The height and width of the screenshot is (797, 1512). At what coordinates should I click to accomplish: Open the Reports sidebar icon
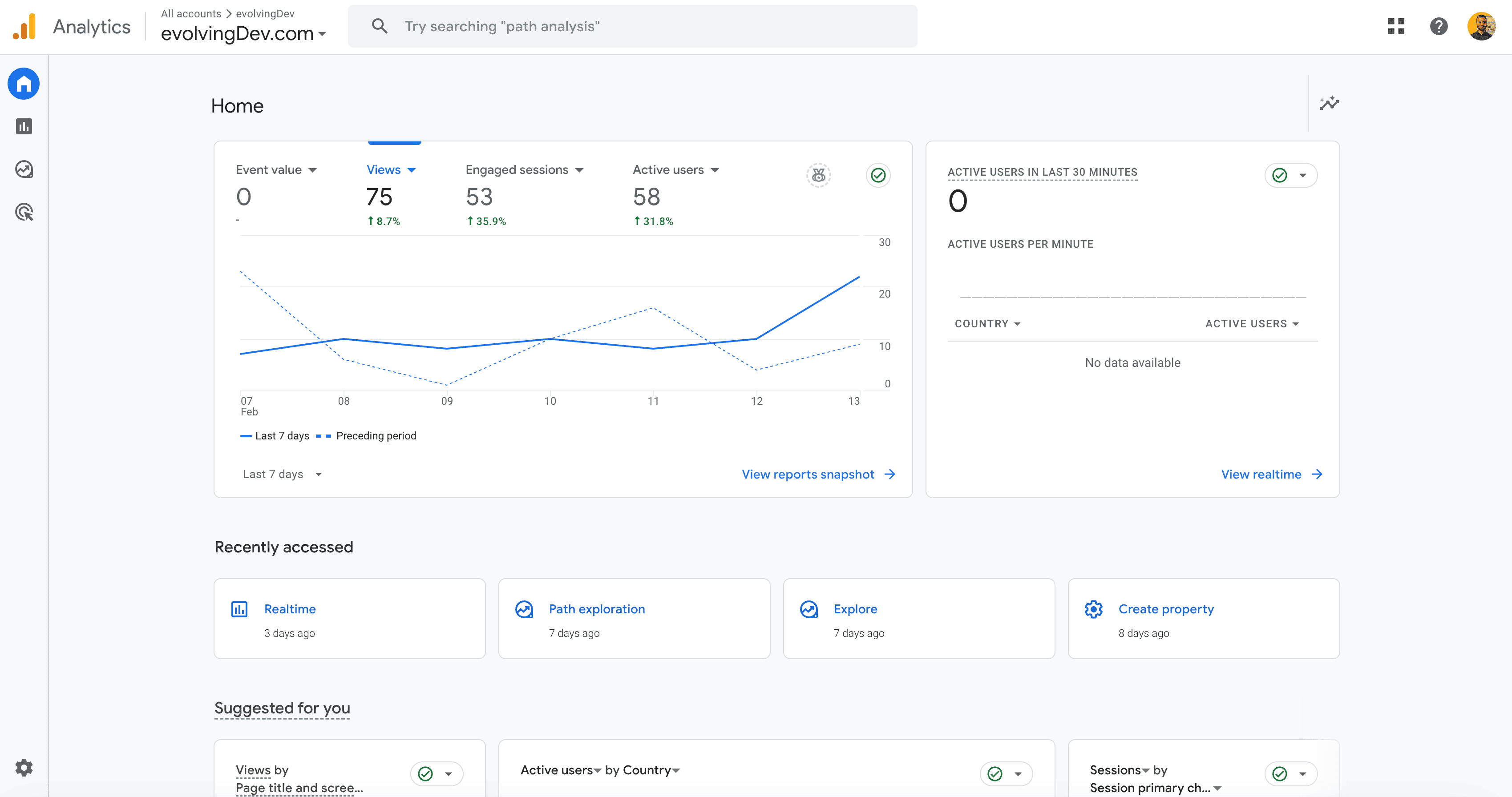click(x=24, y=126)
